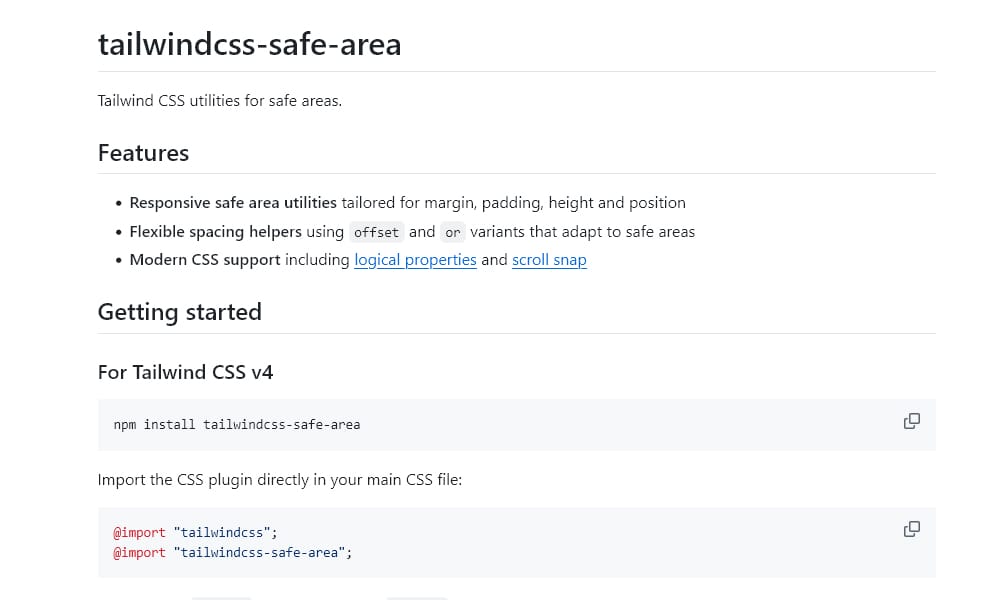This screenshot has height=600, width=1000.
Task: Select the @import "tailwindcss" code line
Action: [196, 532]
